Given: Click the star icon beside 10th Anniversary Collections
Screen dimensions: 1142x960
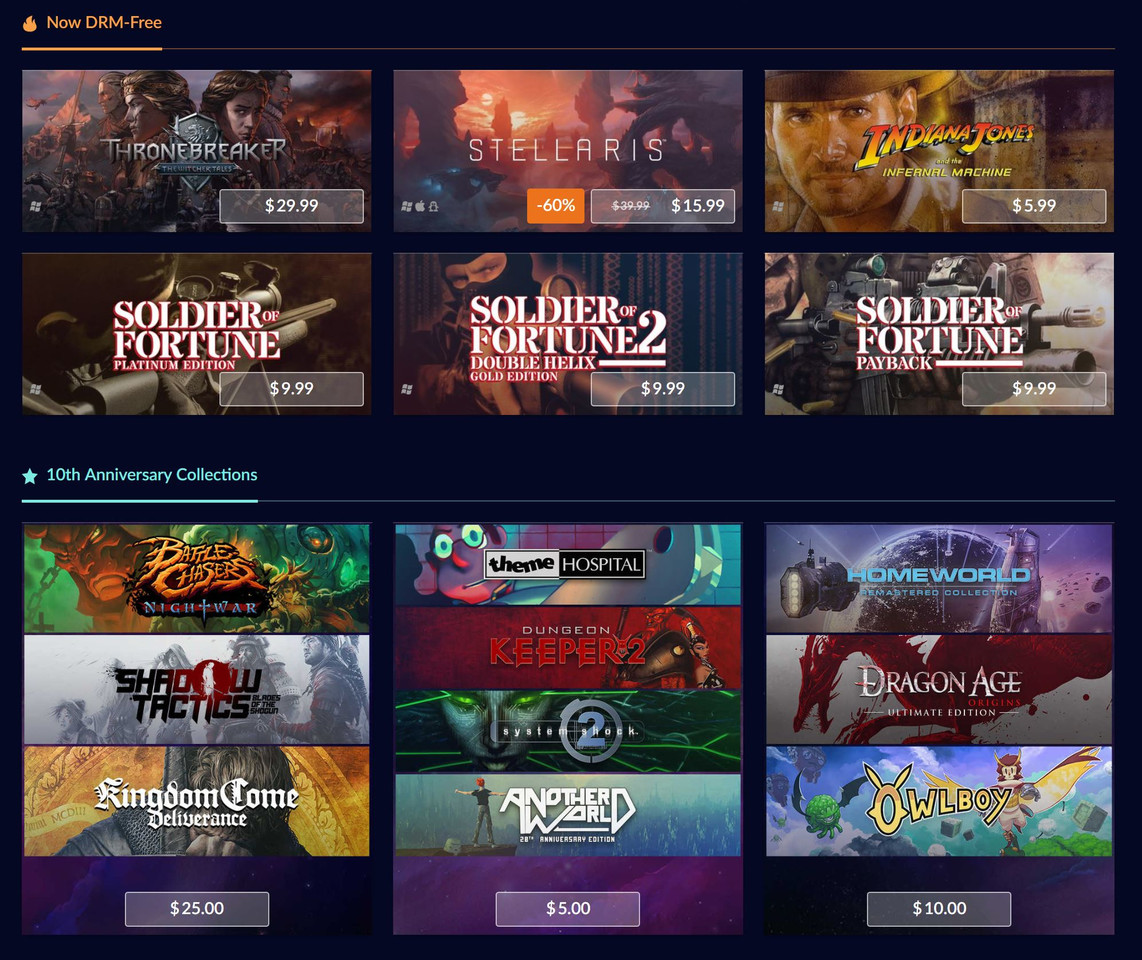Looking at the screenshot, I should click(x=30, y=476).
